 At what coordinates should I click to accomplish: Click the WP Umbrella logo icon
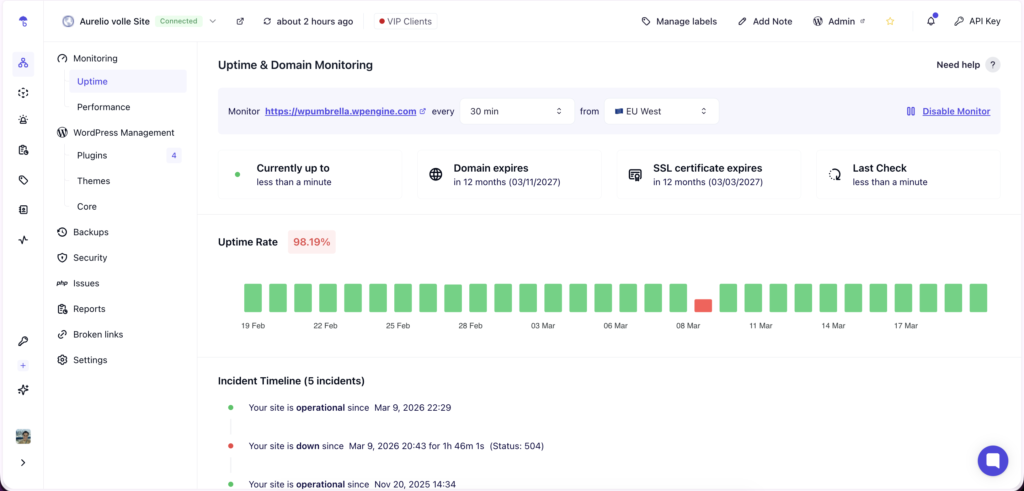[x=23, y=21]
